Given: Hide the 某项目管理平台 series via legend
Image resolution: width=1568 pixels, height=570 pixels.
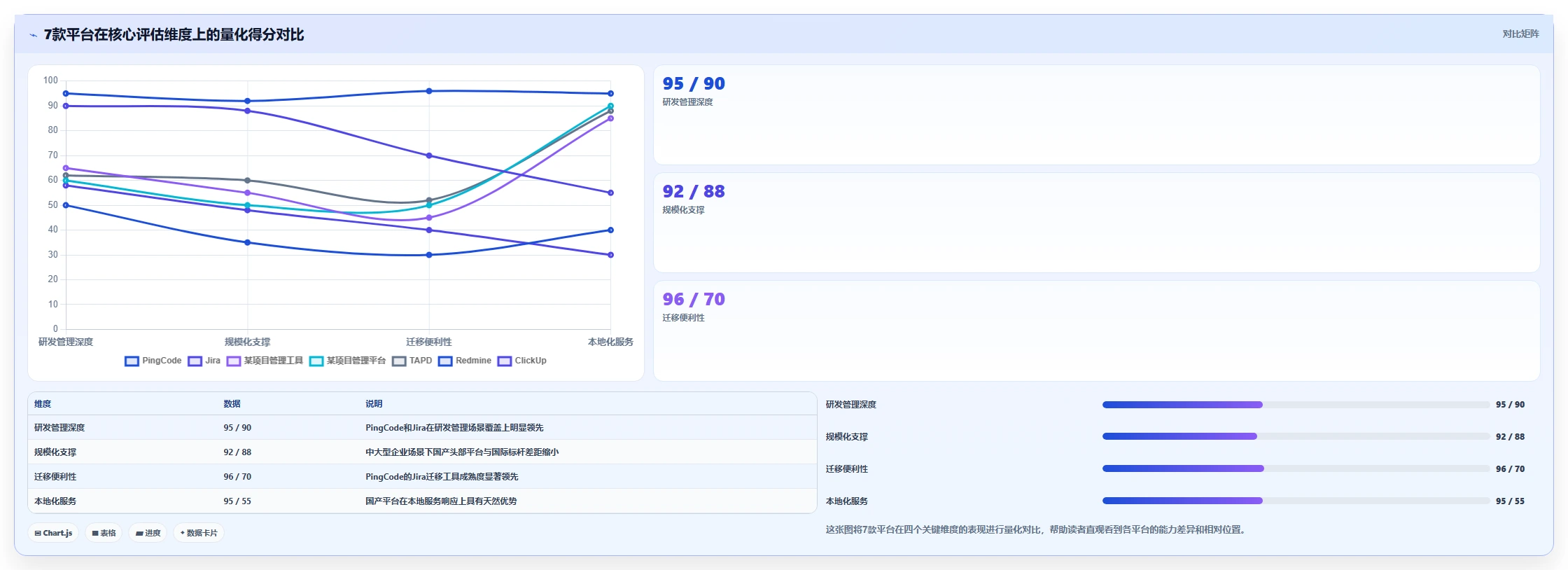Looking at the screenshot, I should point(347,361).
